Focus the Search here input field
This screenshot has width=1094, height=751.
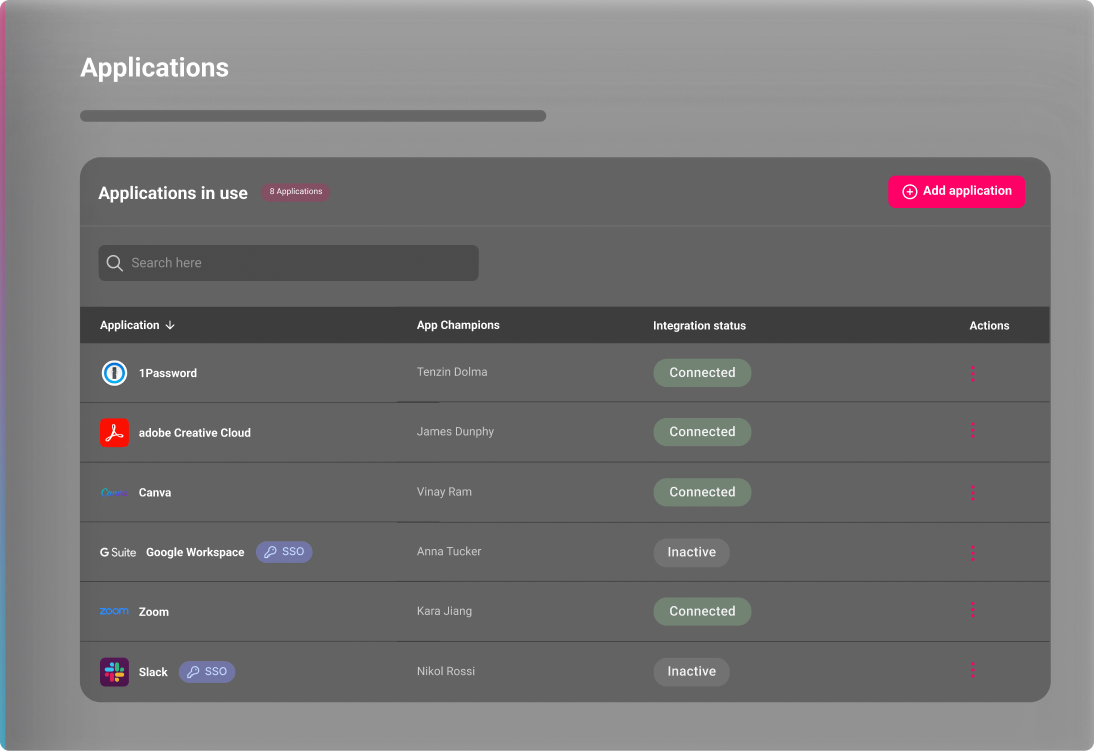coord(300,263)
